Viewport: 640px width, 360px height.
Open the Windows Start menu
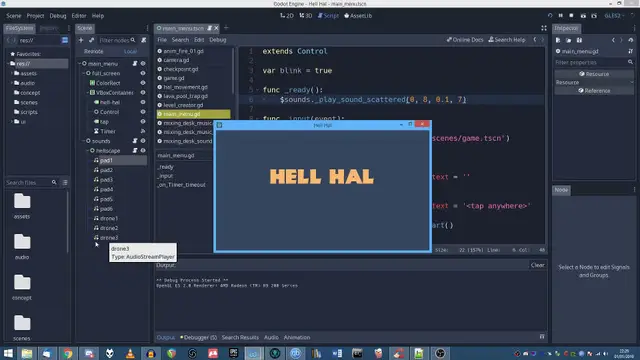coord(8,353)
